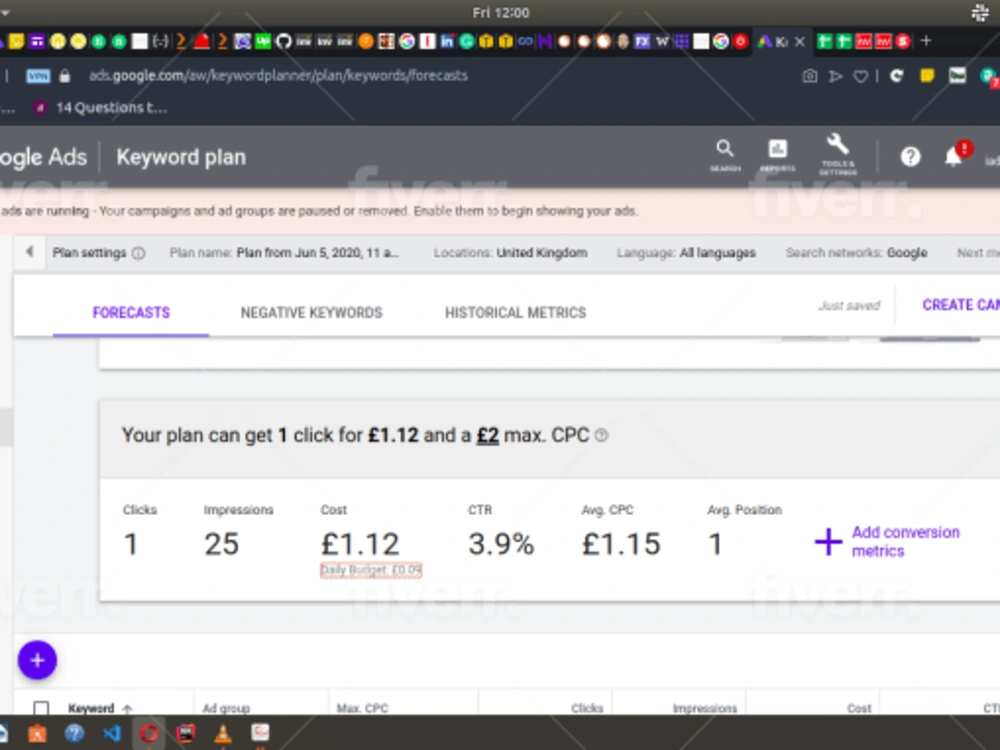The width and height of the screenshot is (1000, 750).
Task: Click the address bar URL field
Action: pos(278,76)
